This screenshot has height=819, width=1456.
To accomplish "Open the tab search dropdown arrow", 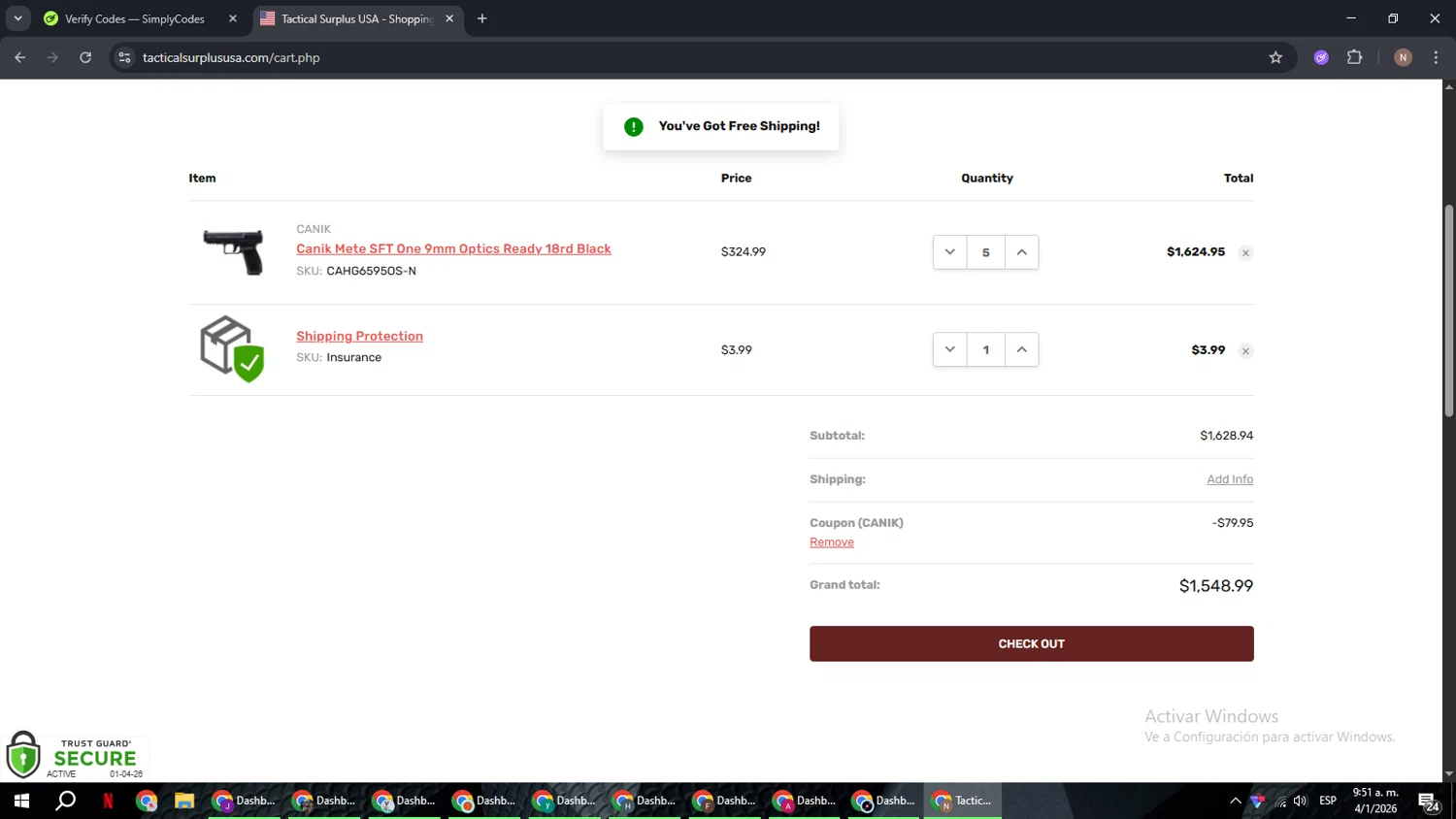I will (x=17, y=18).
